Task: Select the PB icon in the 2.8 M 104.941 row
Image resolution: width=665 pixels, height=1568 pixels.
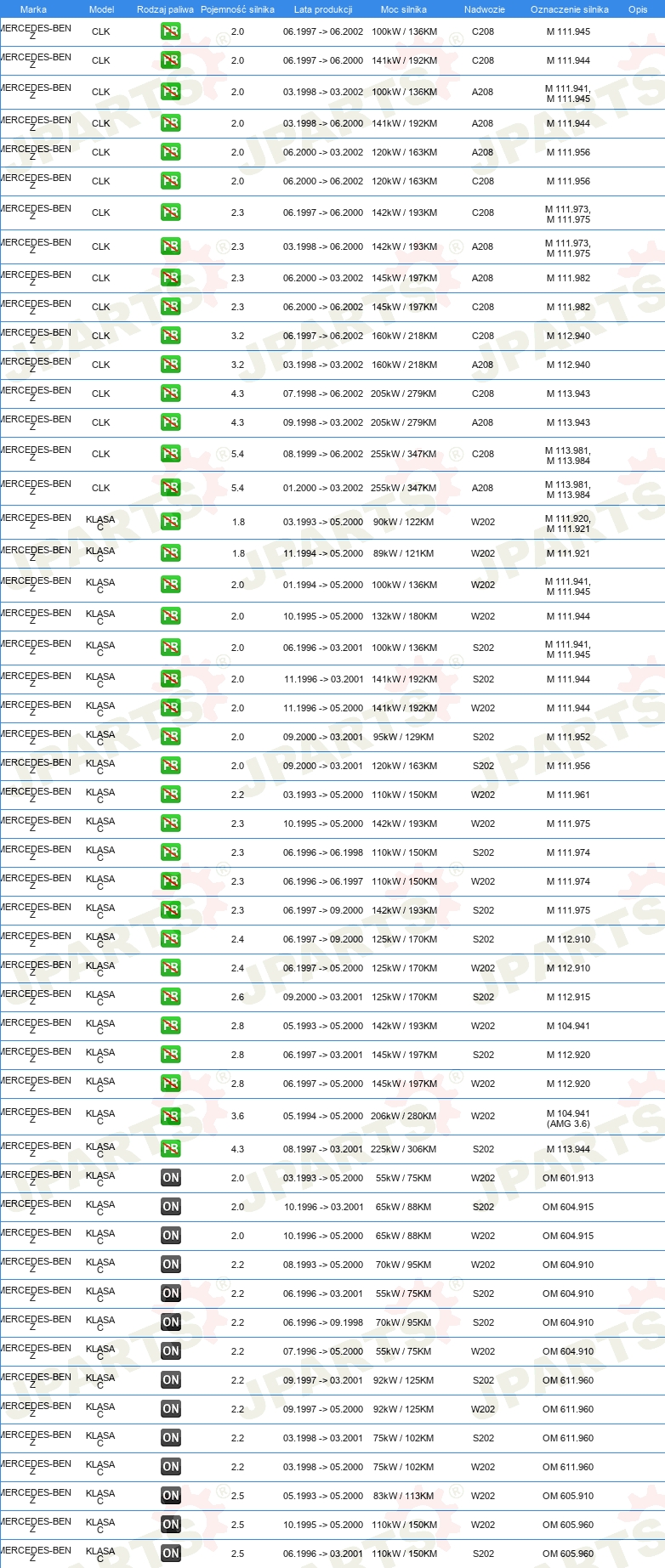Action: [x=171, y=1026]
